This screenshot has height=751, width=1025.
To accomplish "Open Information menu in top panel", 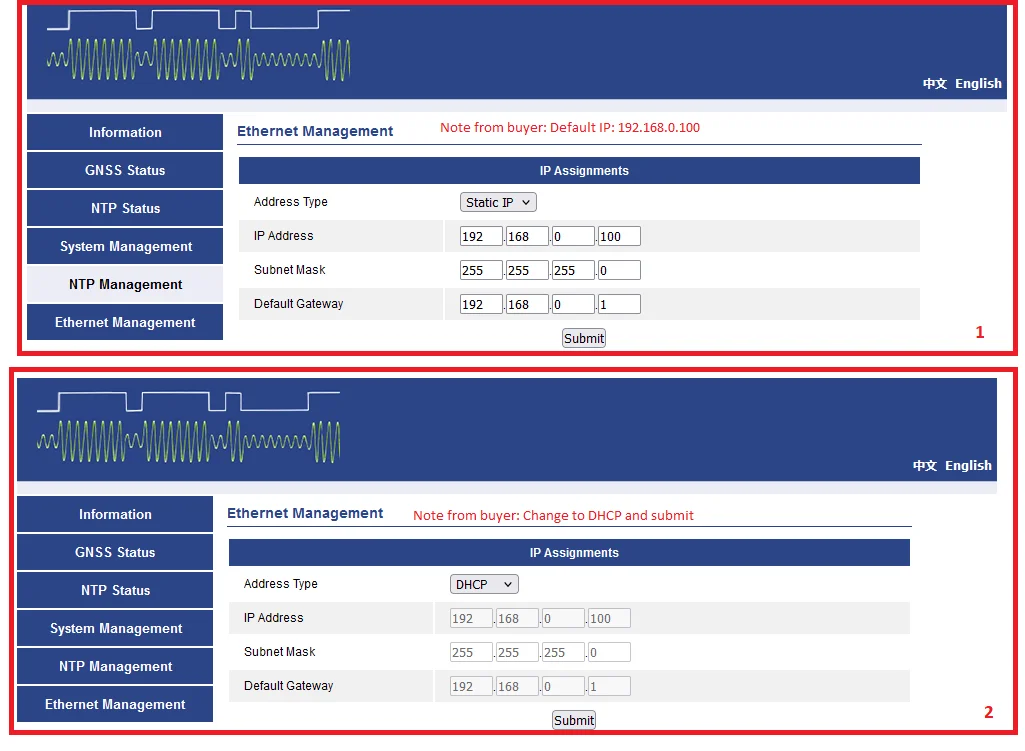I will (125, 132).
